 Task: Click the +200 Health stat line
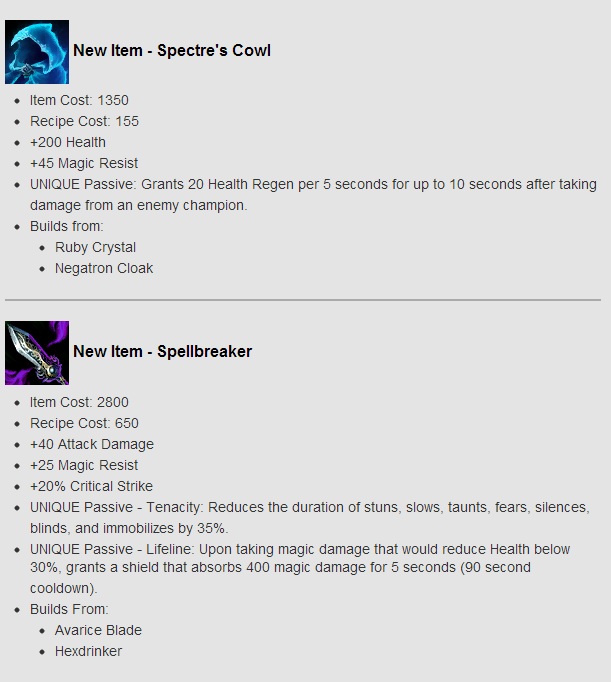tap(68, 142)
